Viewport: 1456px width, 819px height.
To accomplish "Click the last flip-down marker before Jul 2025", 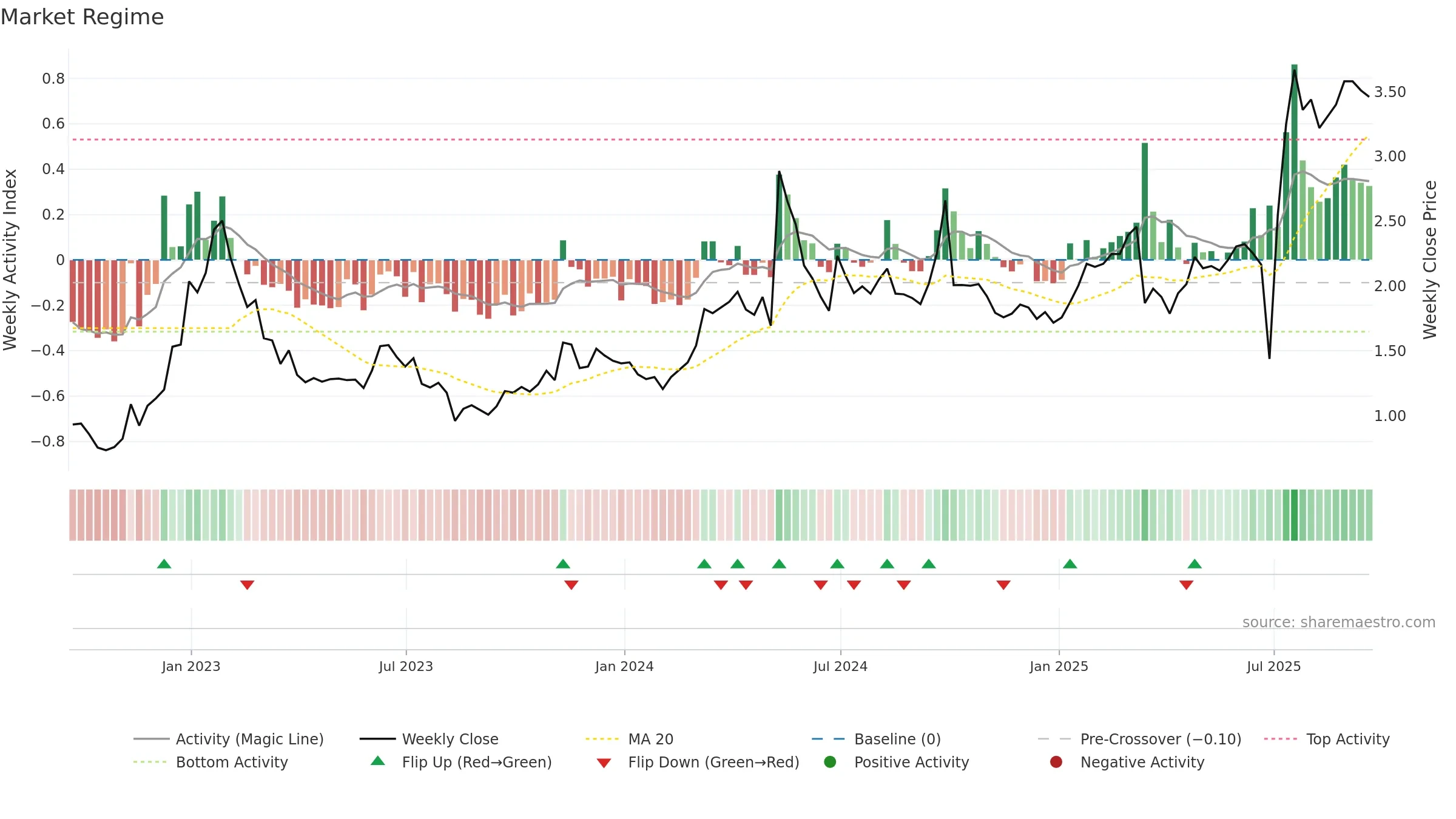I will pos(1187,585).
